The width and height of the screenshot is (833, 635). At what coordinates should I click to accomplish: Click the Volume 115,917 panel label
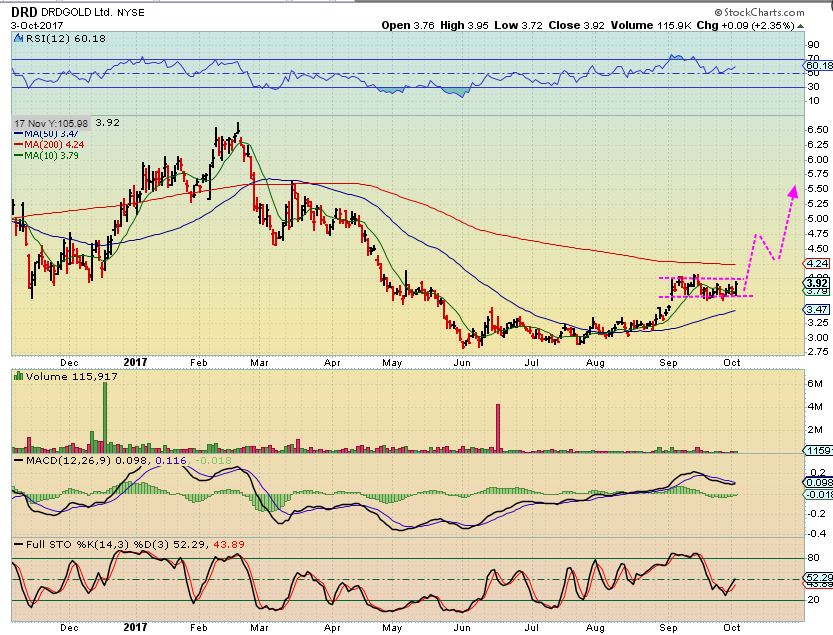(56, 375)
